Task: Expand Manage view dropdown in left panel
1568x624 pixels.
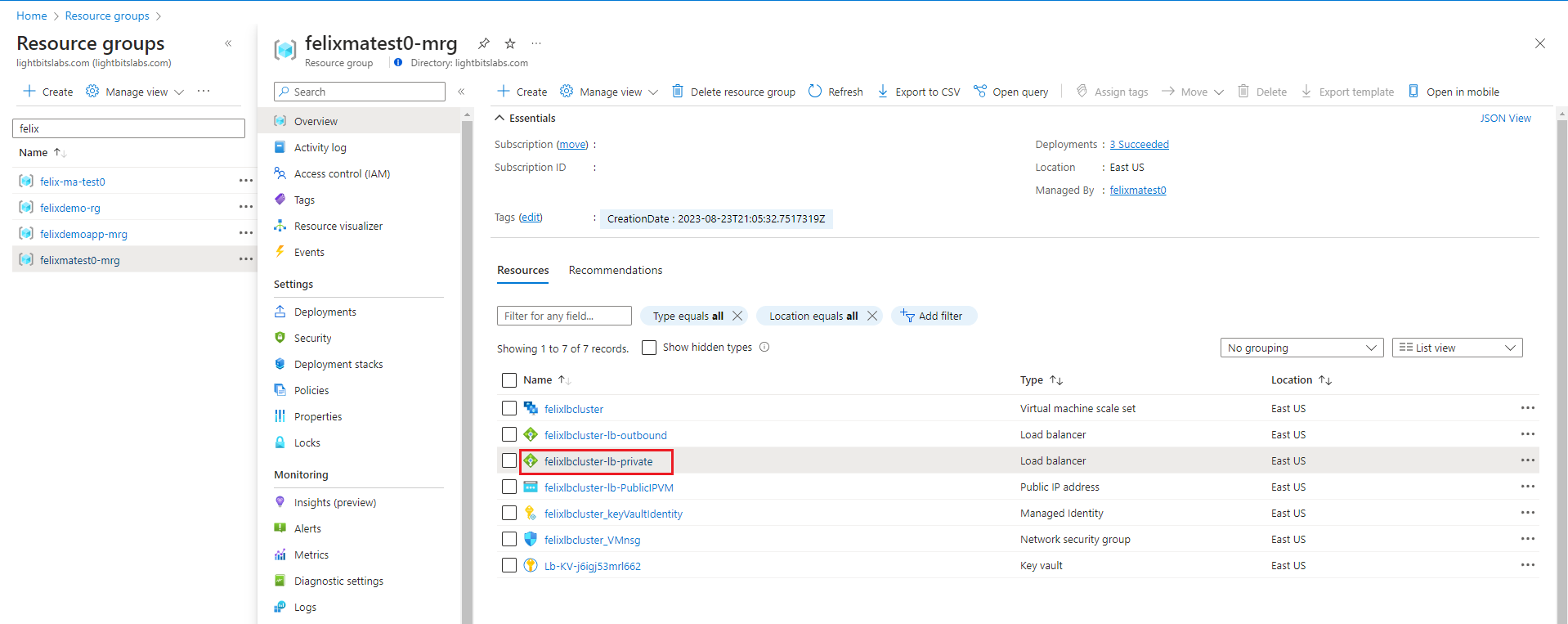Action: tap(135, 92)
